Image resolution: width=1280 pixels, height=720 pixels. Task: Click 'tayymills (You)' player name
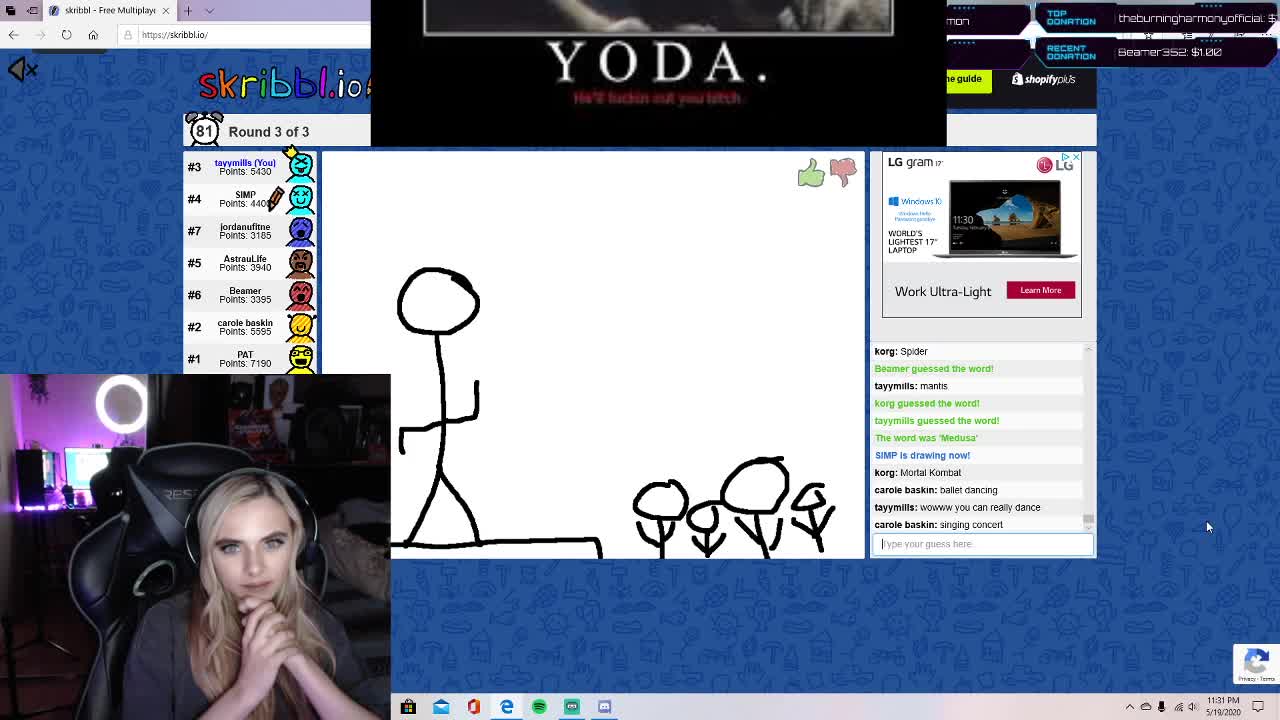tap(245, 163)
